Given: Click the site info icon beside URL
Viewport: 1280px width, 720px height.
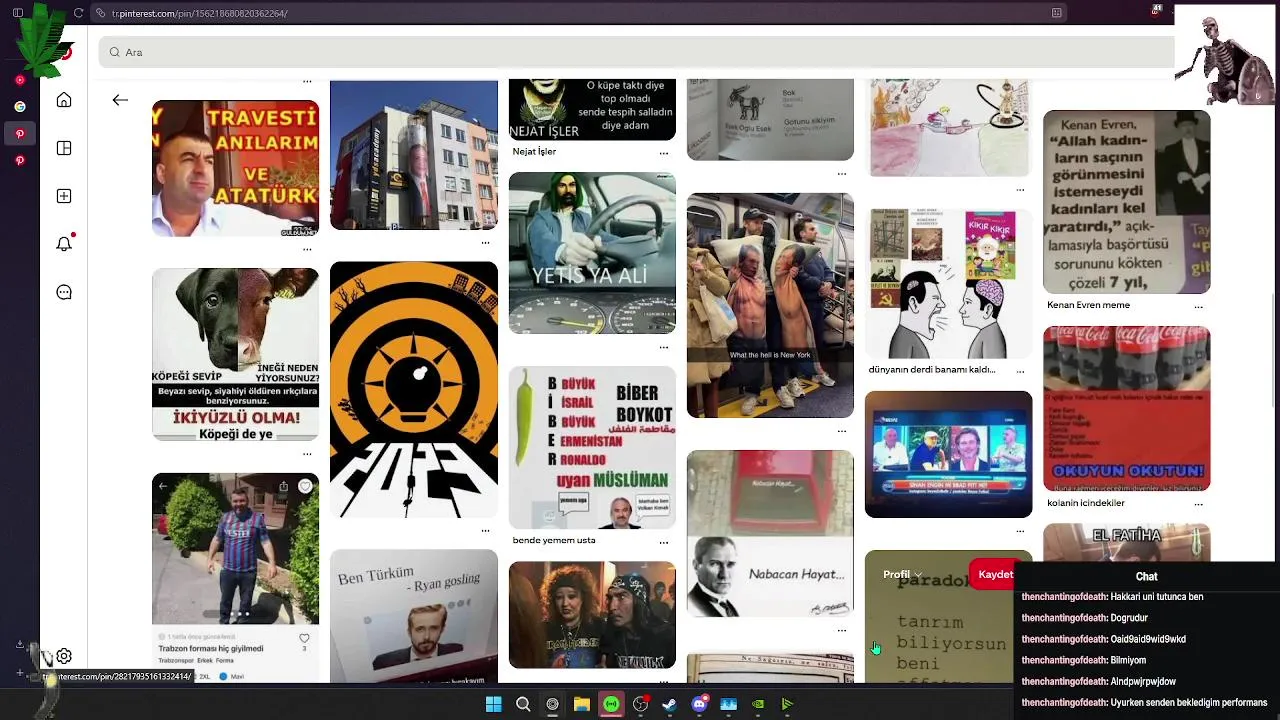Looking at the screenshot, I should pyautogui.click(x=101, y=13).
